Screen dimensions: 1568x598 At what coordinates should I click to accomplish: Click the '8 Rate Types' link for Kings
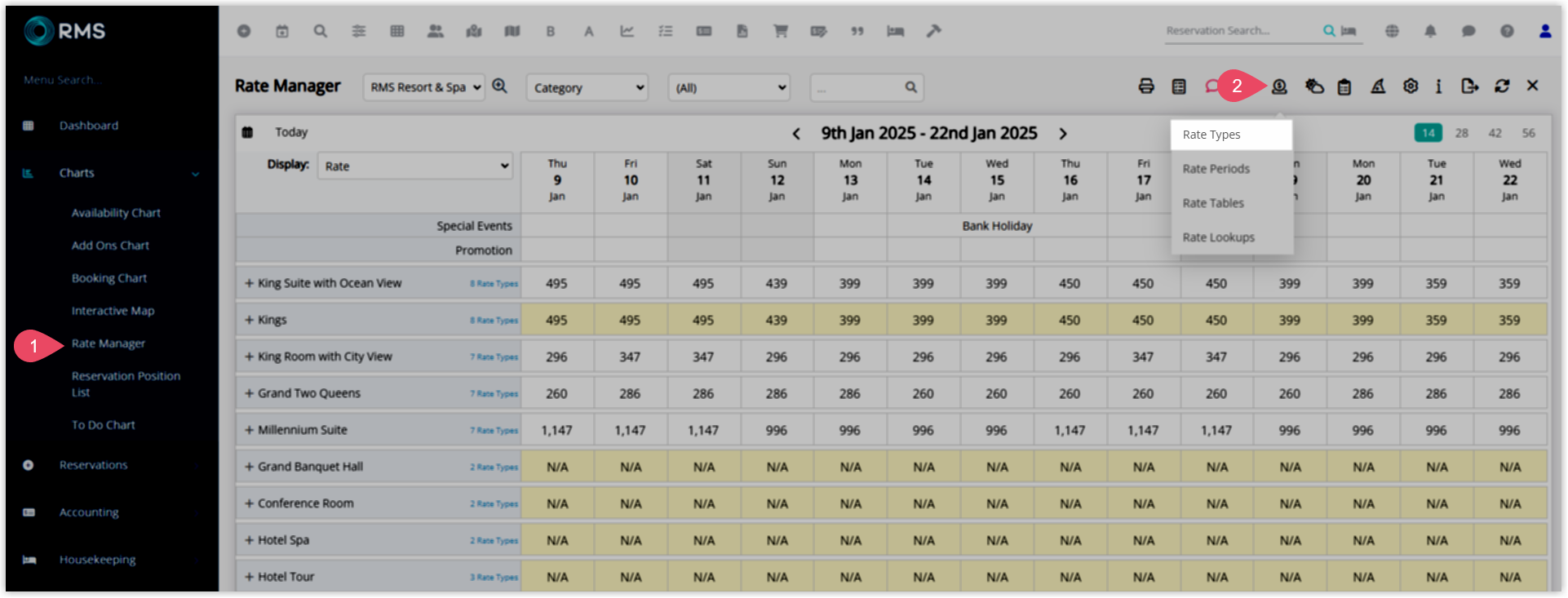click(x=494, y=321)
